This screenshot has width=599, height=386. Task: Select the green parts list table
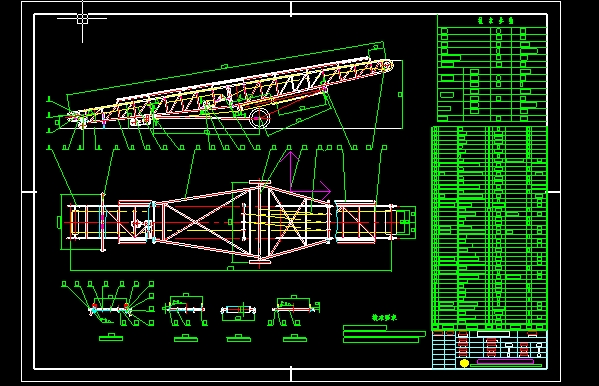[x=489, y=228]
